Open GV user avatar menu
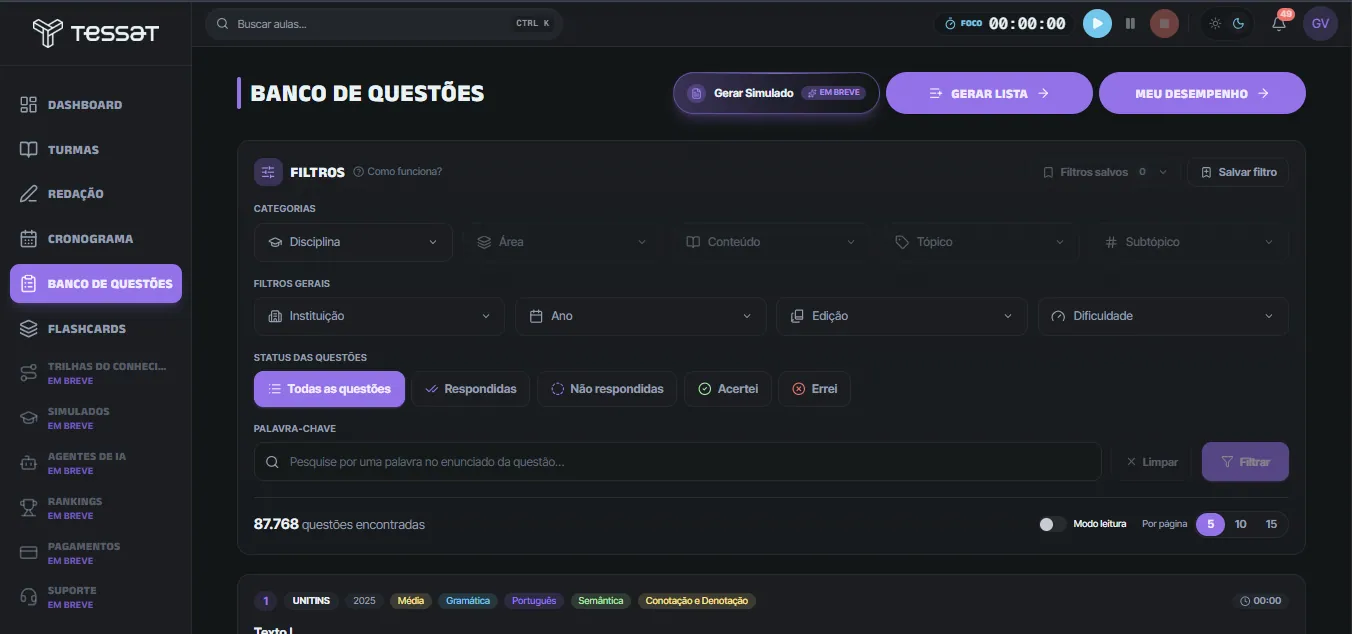This screenshot has width=1352, height=634. tap(1320, 23)
